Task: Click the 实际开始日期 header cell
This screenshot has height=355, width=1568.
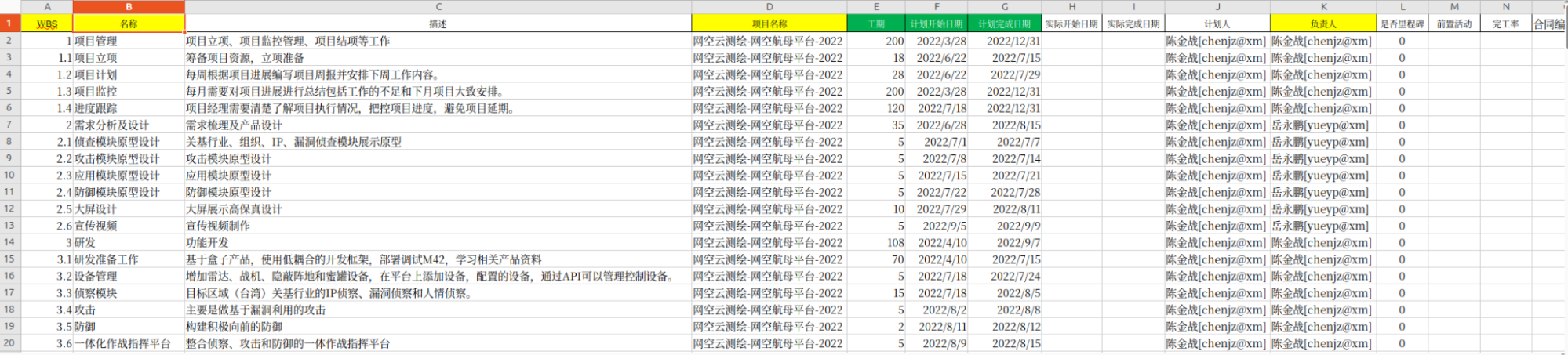Action: click(1071, 24)
